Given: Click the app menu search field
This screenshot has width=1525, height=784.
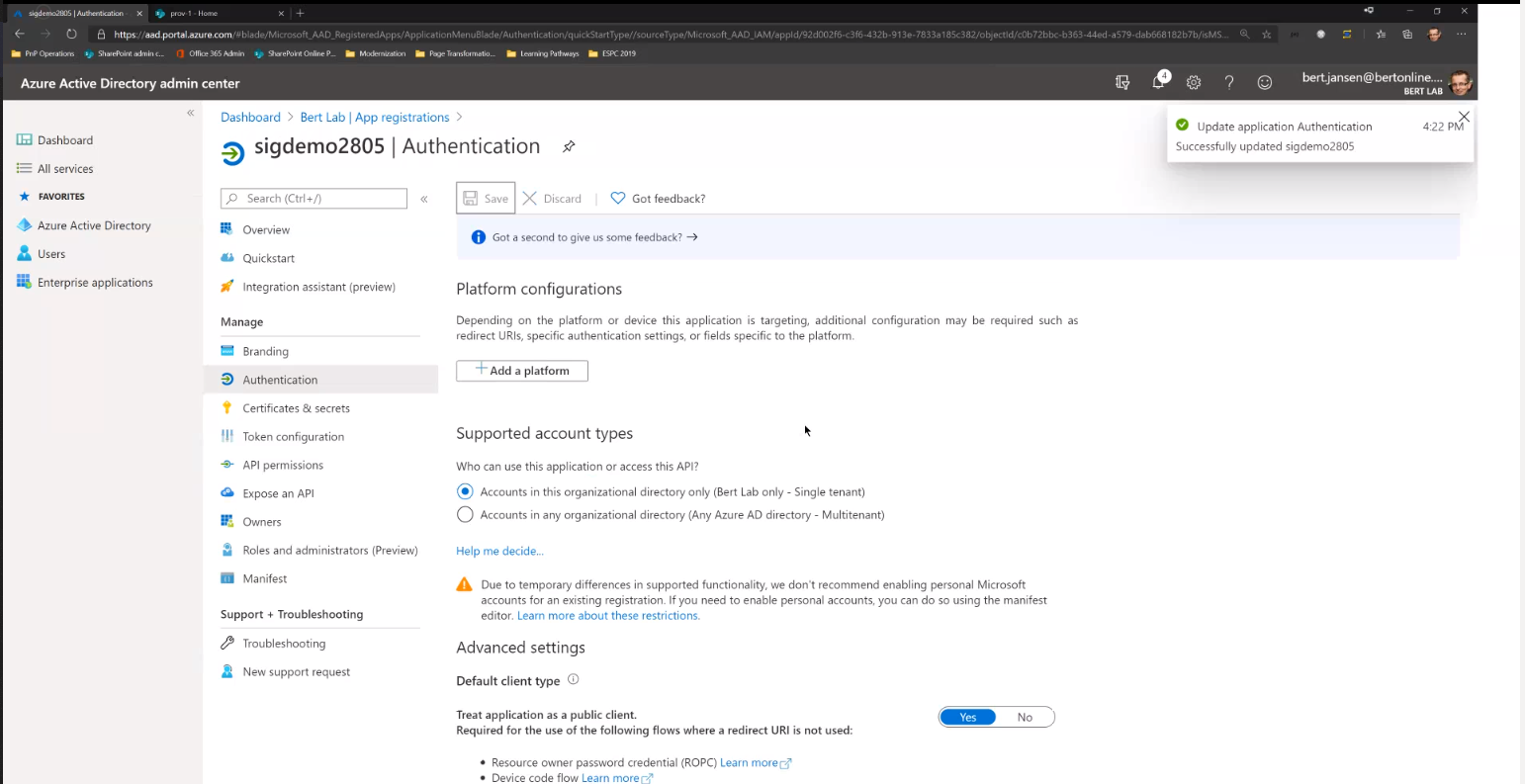Looking at the screenshot, I should [316, 198].
